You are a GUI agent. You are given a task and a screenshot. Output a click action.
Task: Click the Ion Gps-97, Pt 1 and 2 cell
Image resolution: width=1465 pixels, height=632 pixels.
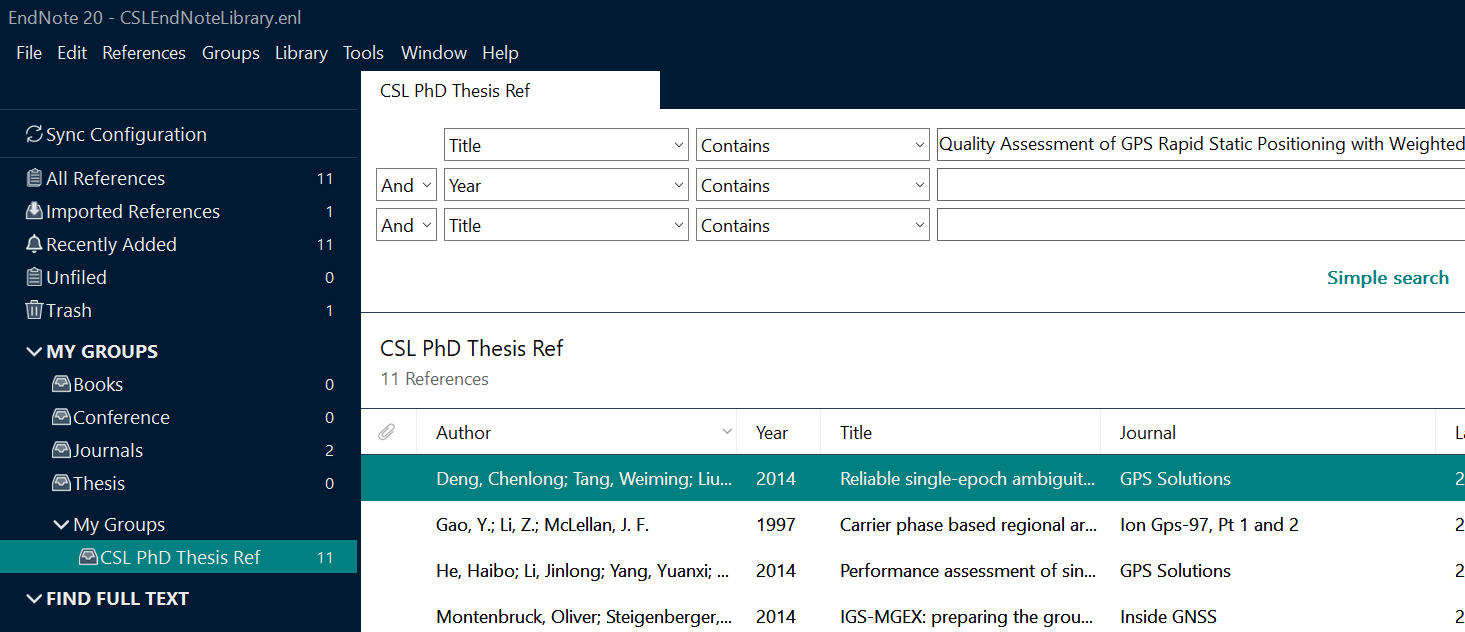click(1209, 524)
